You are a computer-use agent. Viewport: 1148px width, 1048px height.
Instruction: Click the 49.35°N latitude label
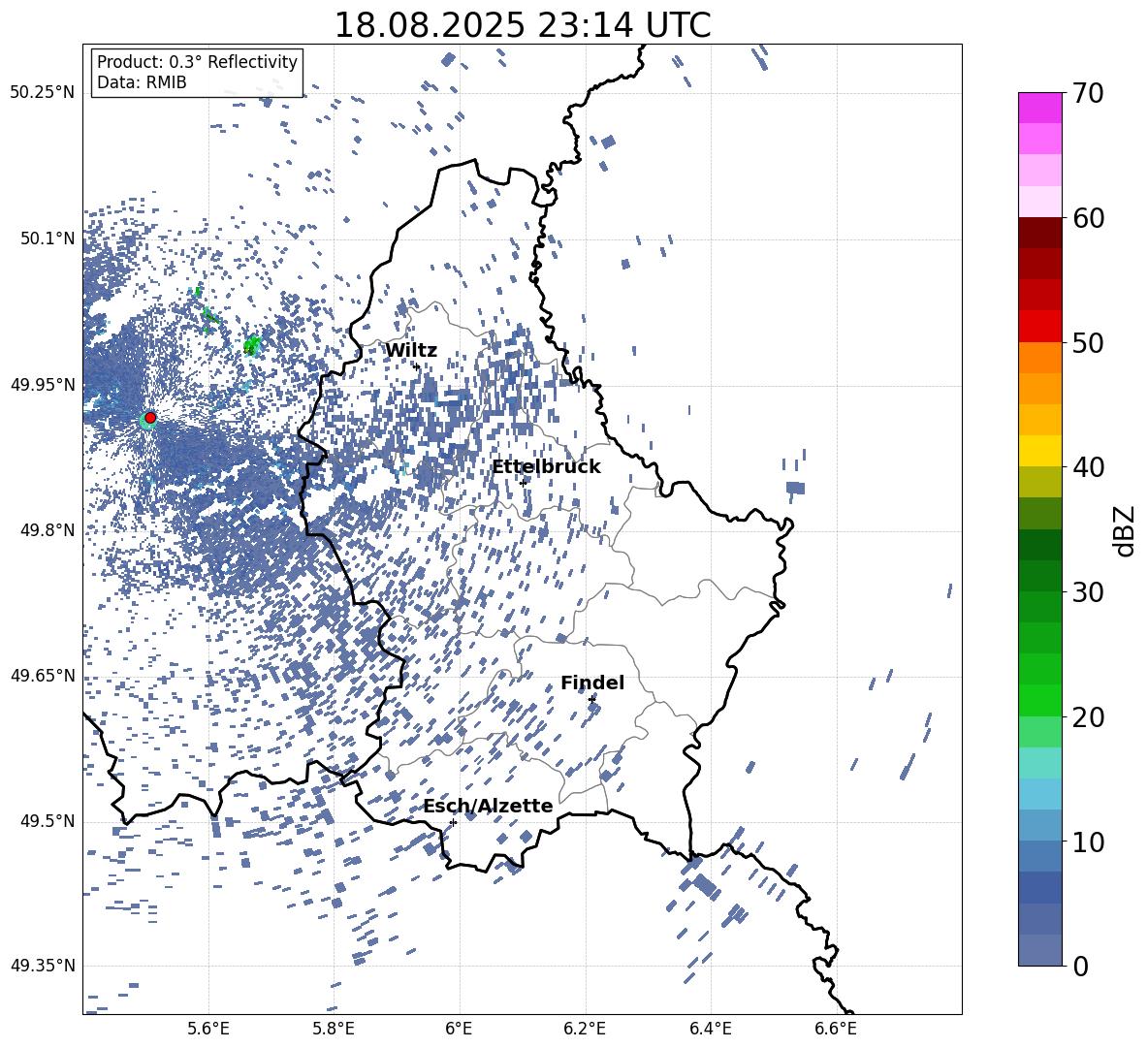pos(43,966)
